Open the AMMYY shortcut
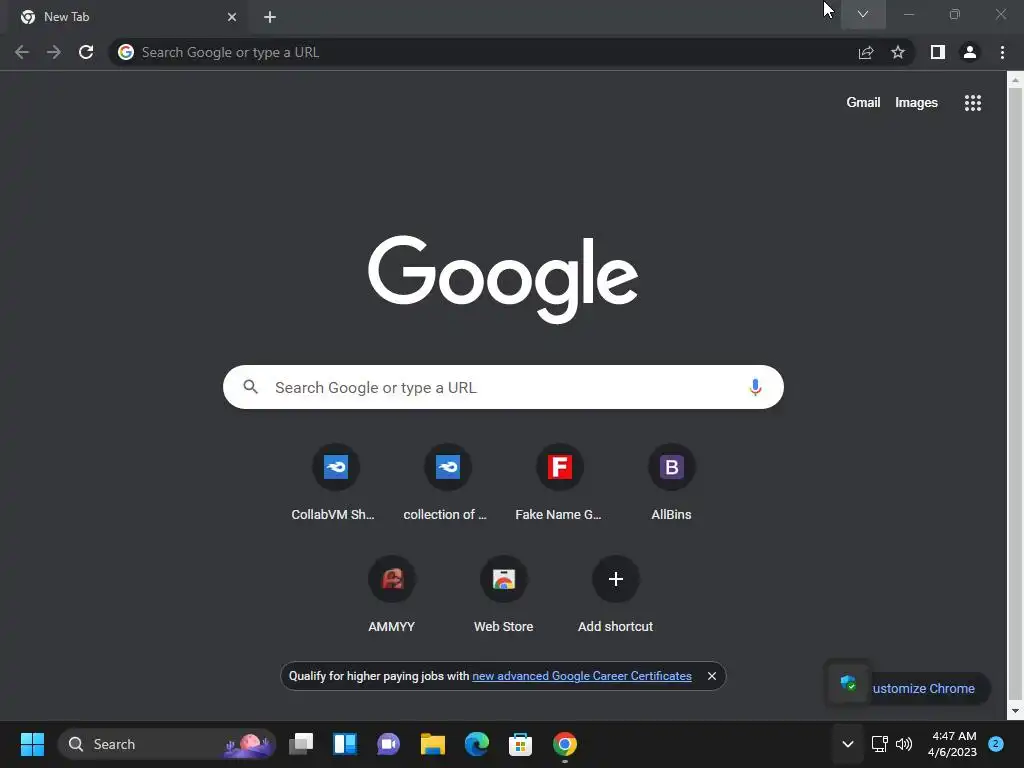 tap(392, 594)
